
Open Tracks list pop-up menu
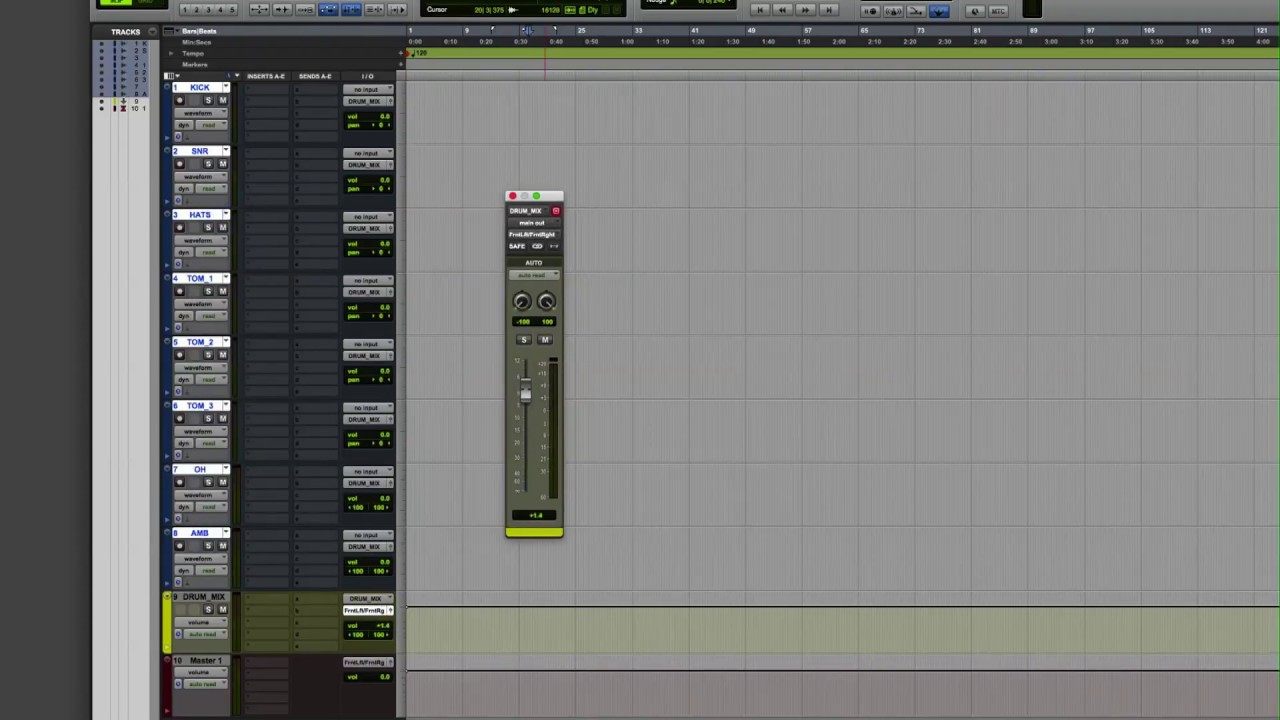pyautogui.click(x=152, y=31)
